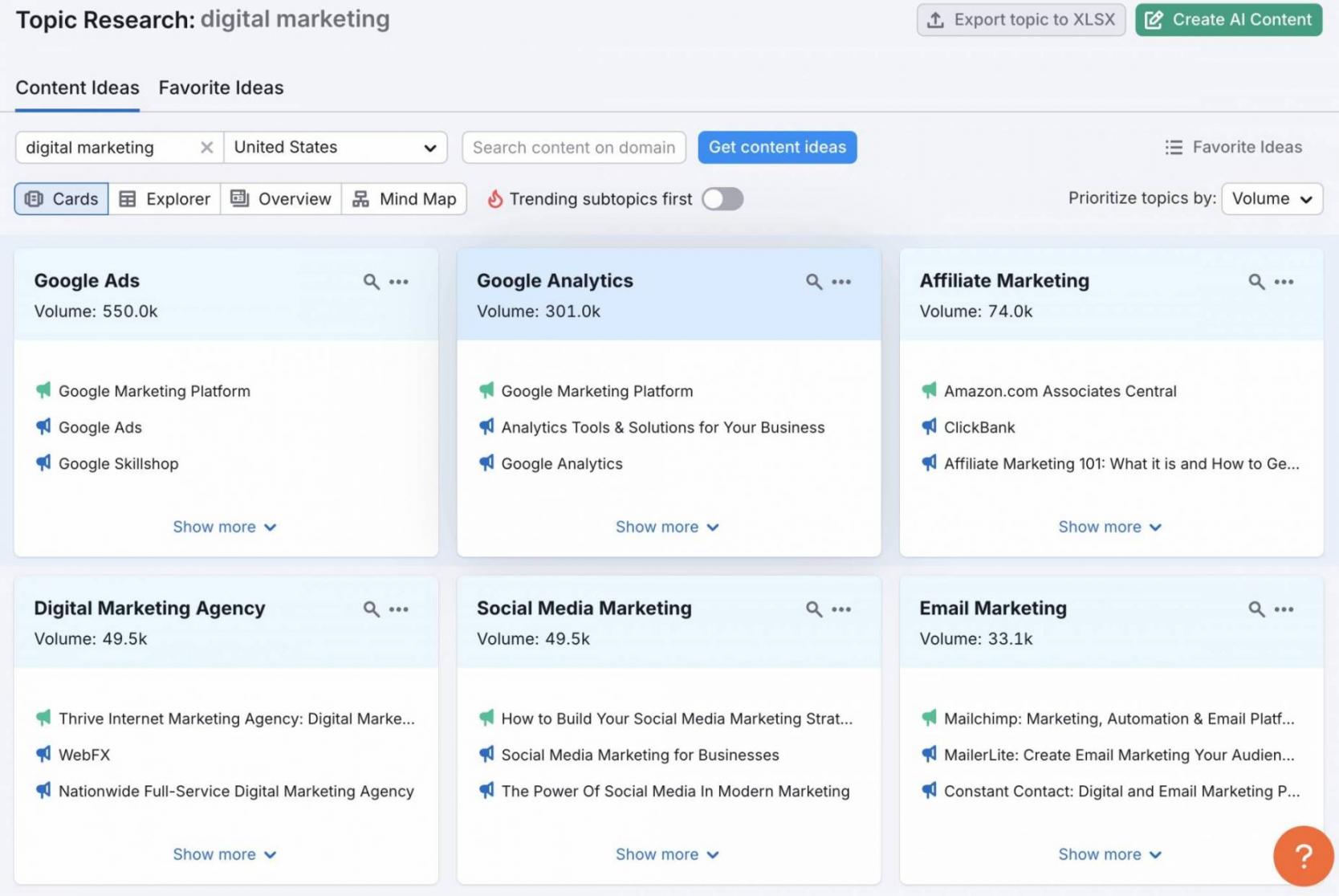The width and height of the screenshot is (1339, 896).
Task: Click the search icon on Affiliate Marketing card
Action: pos(1256,282)
